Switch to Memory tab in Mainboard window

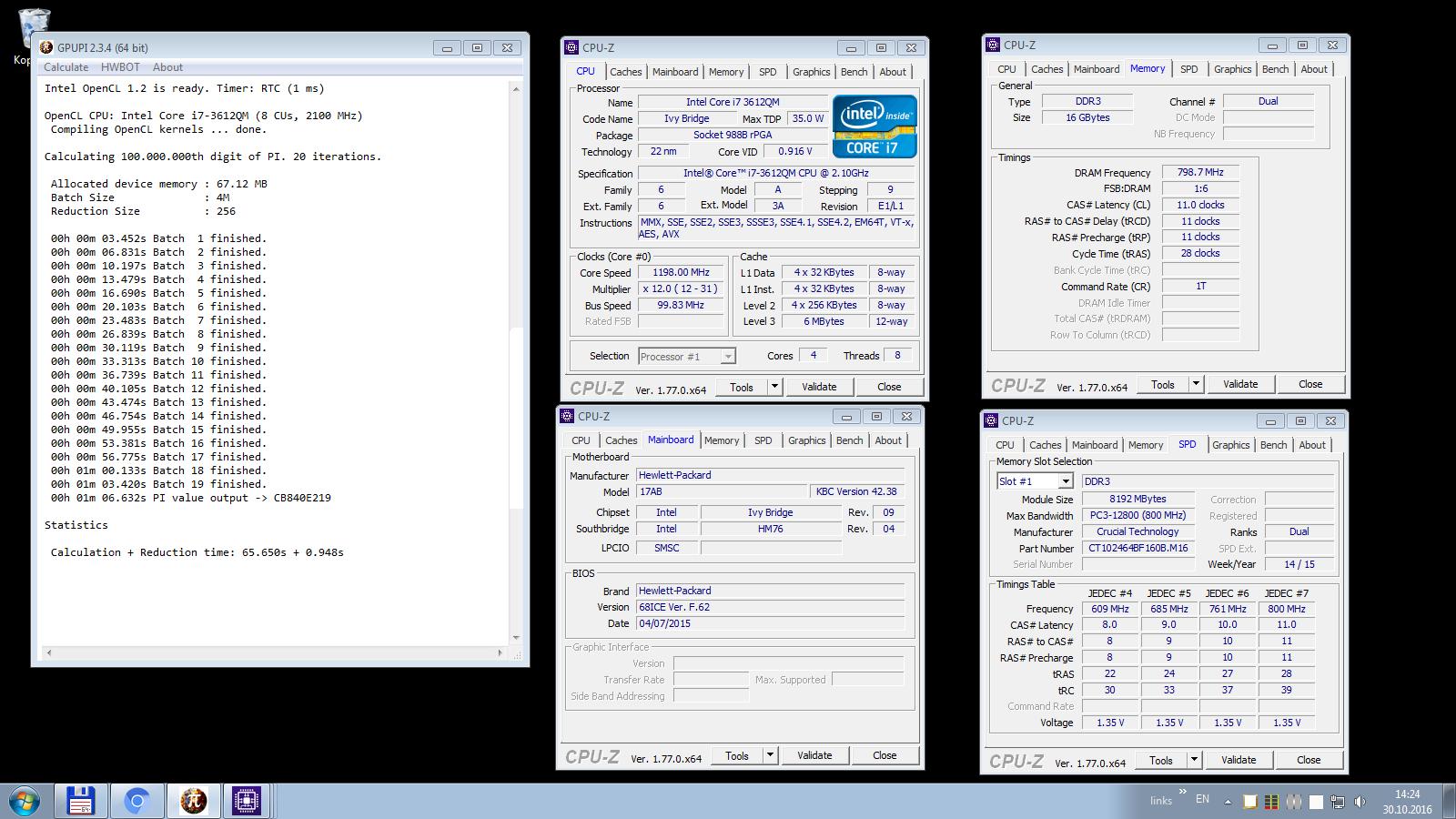722,440
